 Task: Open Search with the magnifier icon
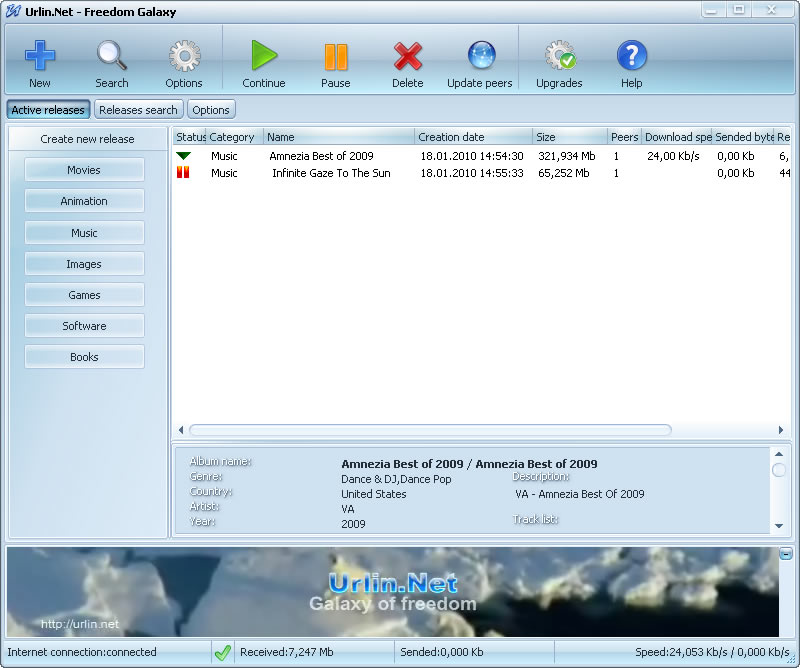point(112,55)
